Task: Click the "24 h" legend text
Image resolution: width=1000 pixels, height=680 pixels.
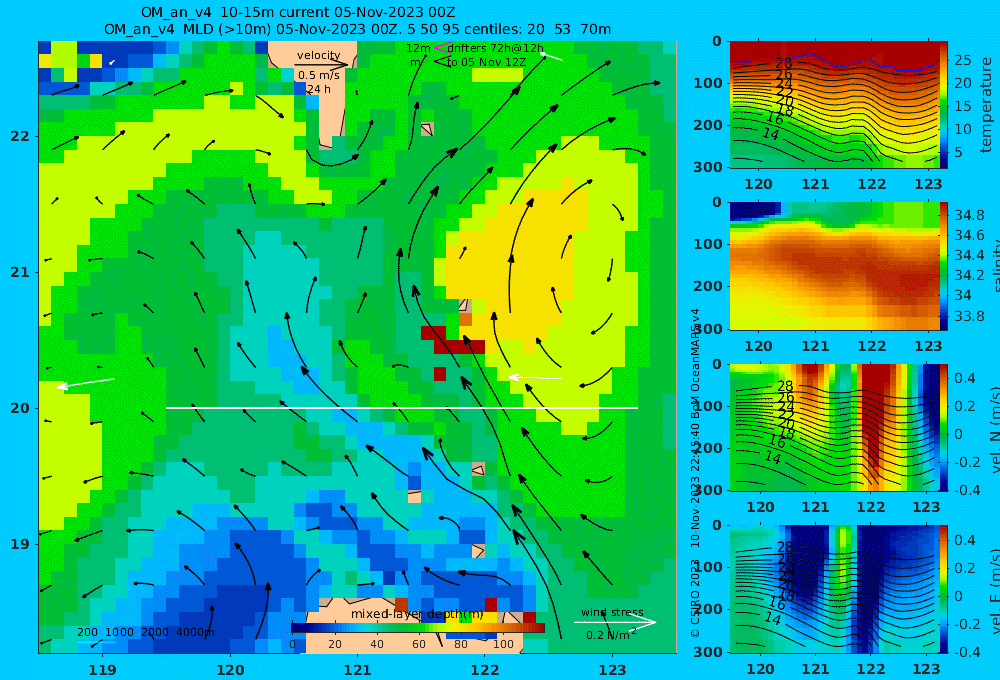Action: 318,89
